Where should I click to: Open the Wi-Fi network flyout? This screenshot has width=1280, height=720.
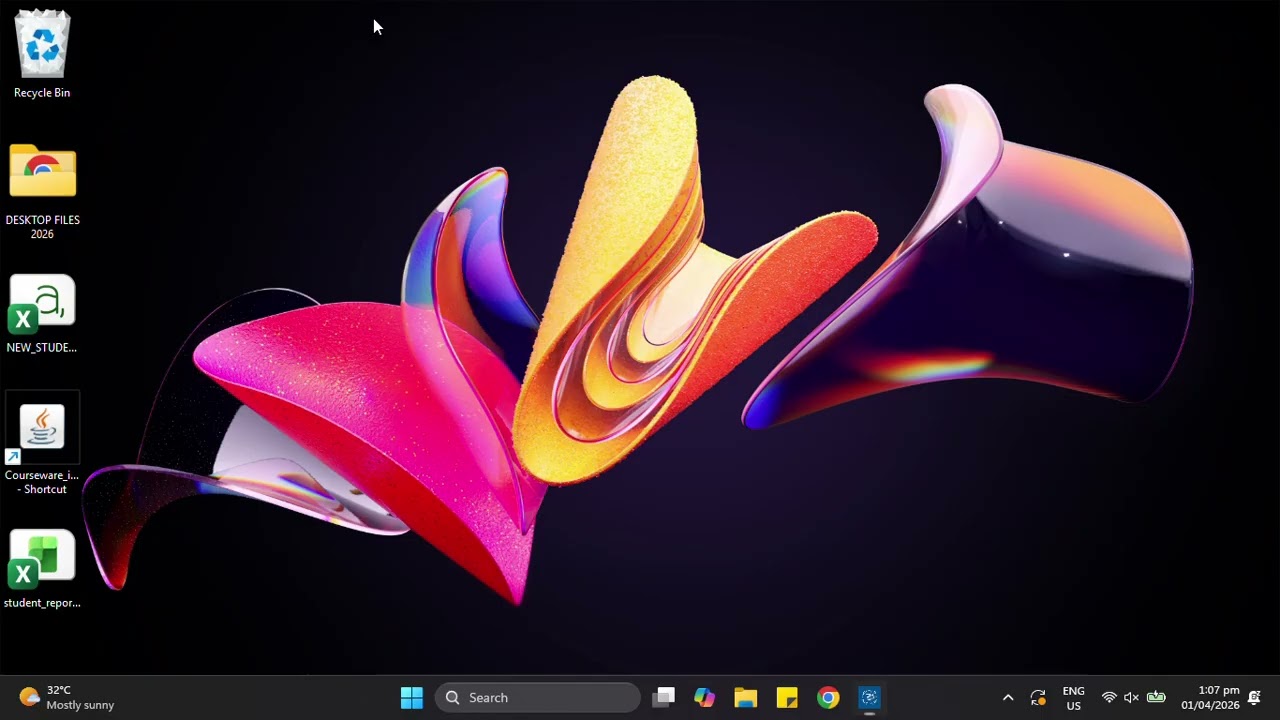click(1109, 698)
